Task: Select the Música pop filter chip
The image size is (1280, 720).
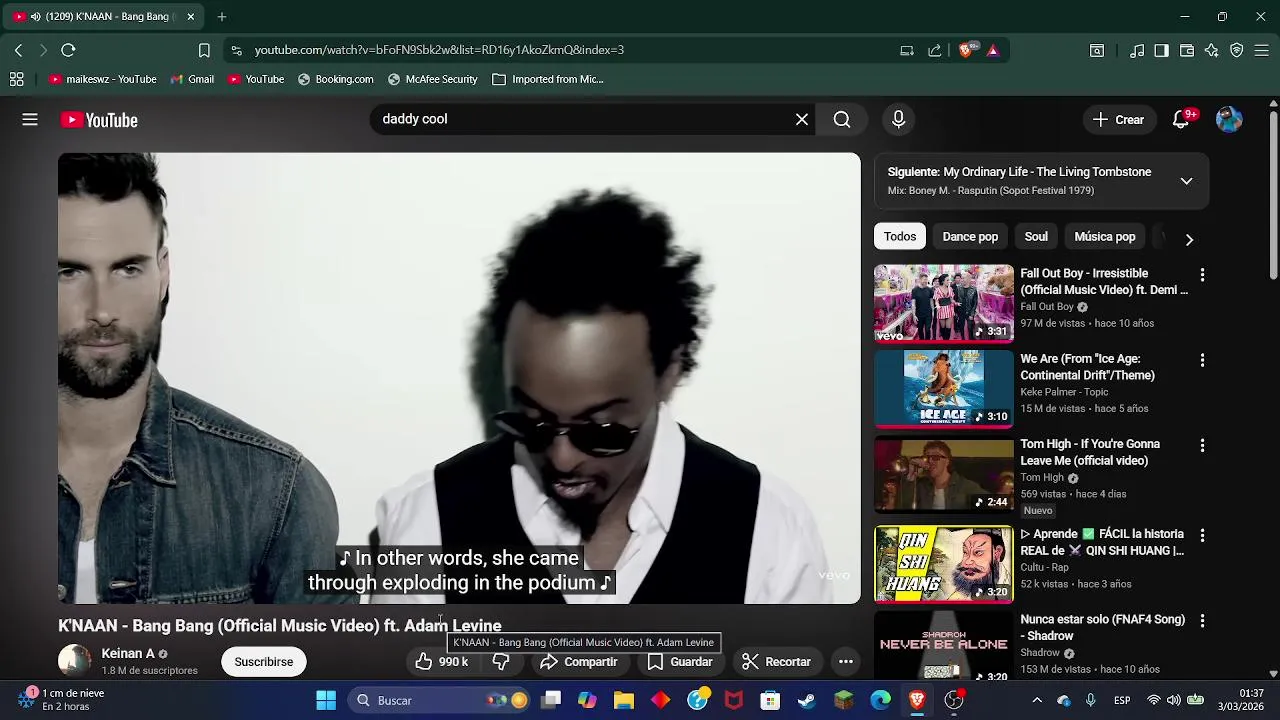Action: pos(1105,237)
